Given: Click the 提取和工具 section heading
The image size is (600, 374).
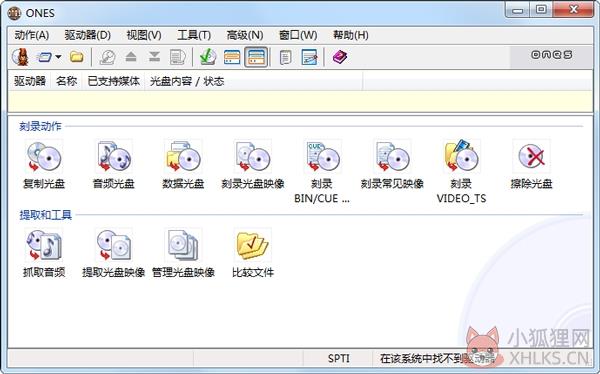Looking at the screenshot, I should click(x=46, y=215).
